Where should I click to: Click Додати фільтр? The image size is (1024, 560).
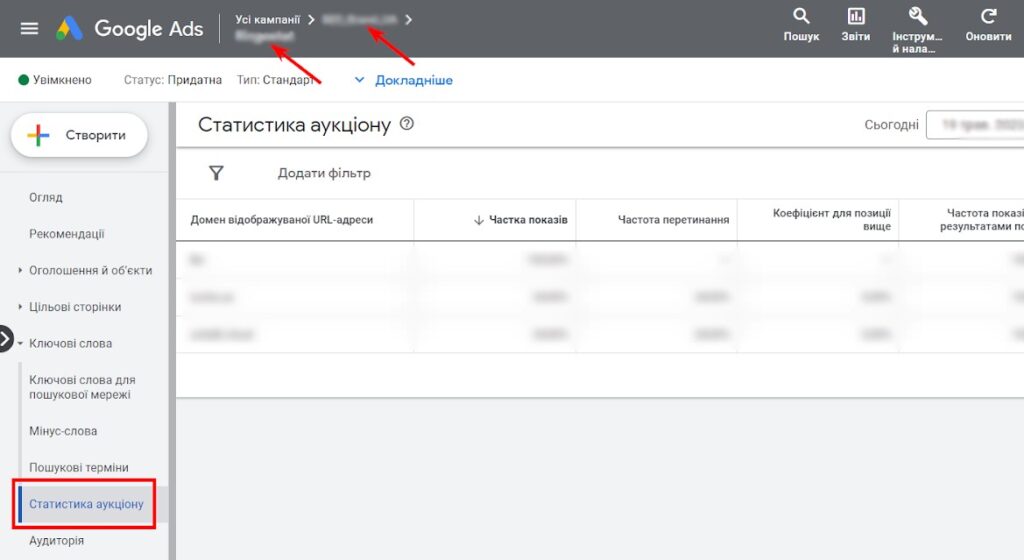pos(324,173)
